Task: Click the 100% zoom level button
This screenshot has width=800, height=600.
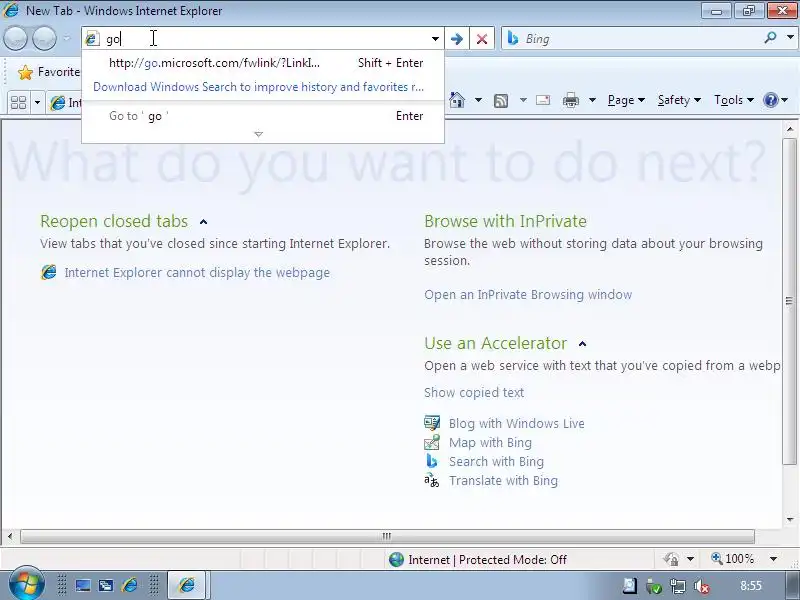Action: point(733,559)
